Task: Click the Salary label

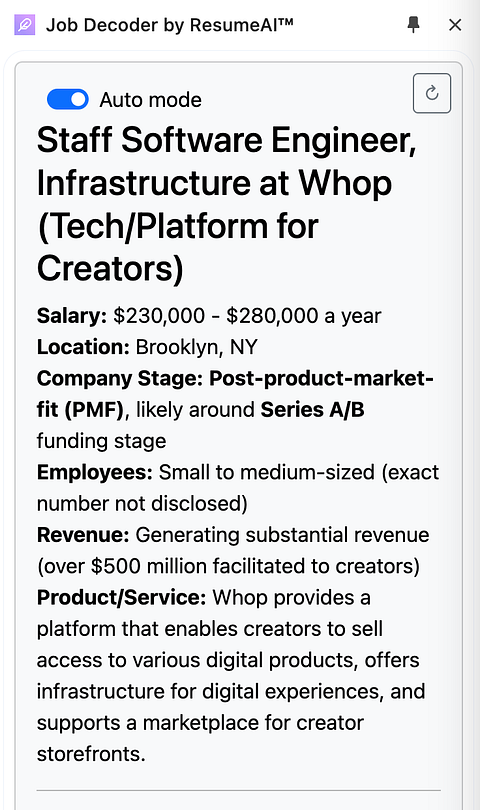Action: (71, 316)
